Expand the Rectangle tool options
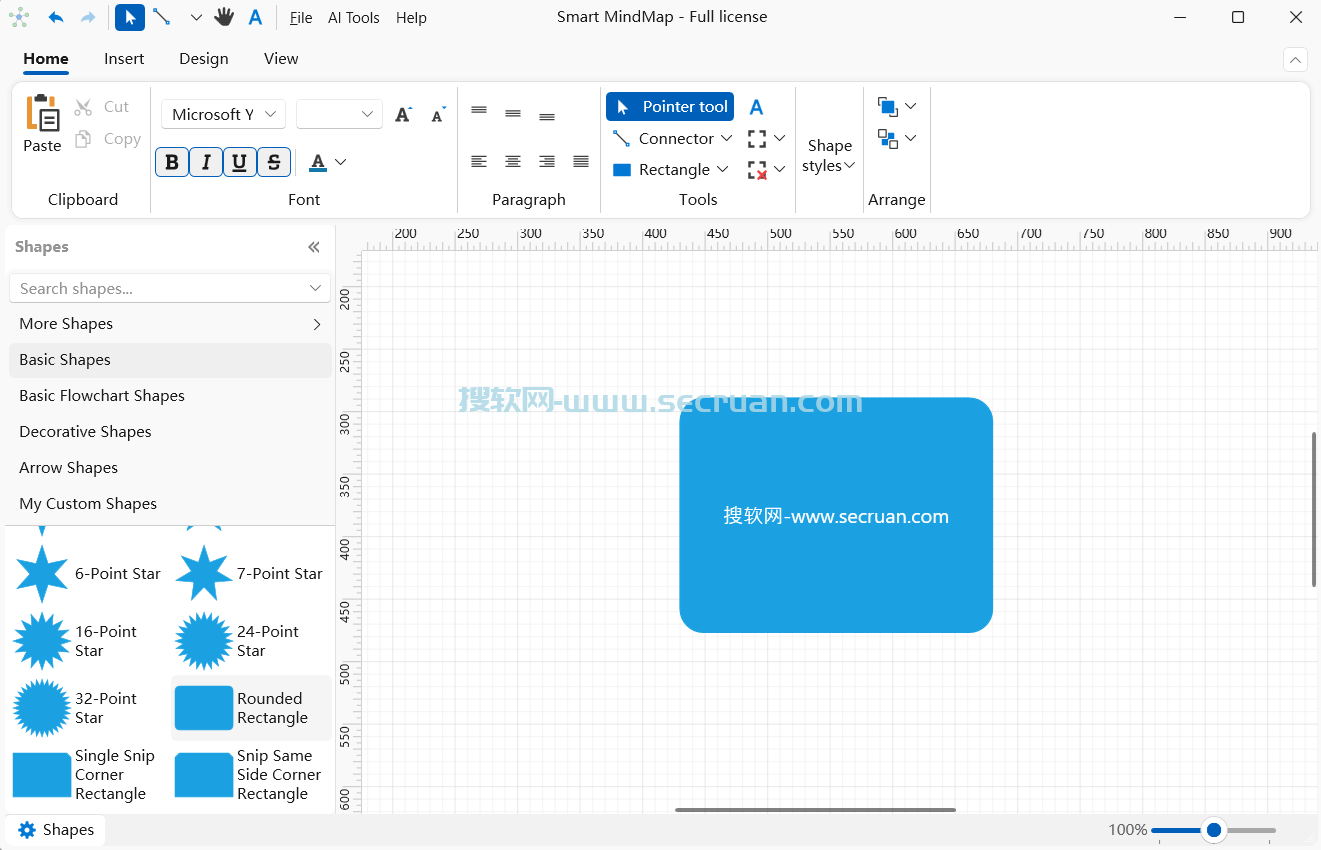The image size is (1321, 850). click(723, 170)
